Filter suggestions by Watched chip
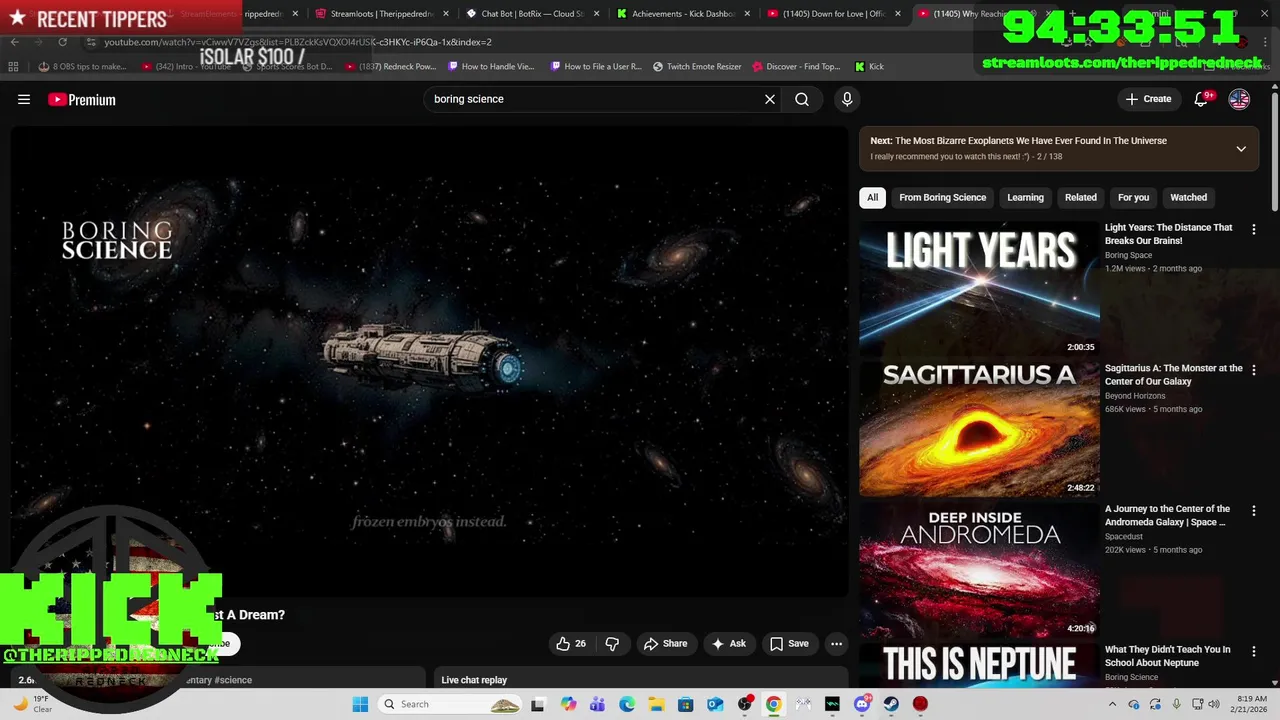The height and width of the screenshot is (720, 1280). tap(1188, 197)
